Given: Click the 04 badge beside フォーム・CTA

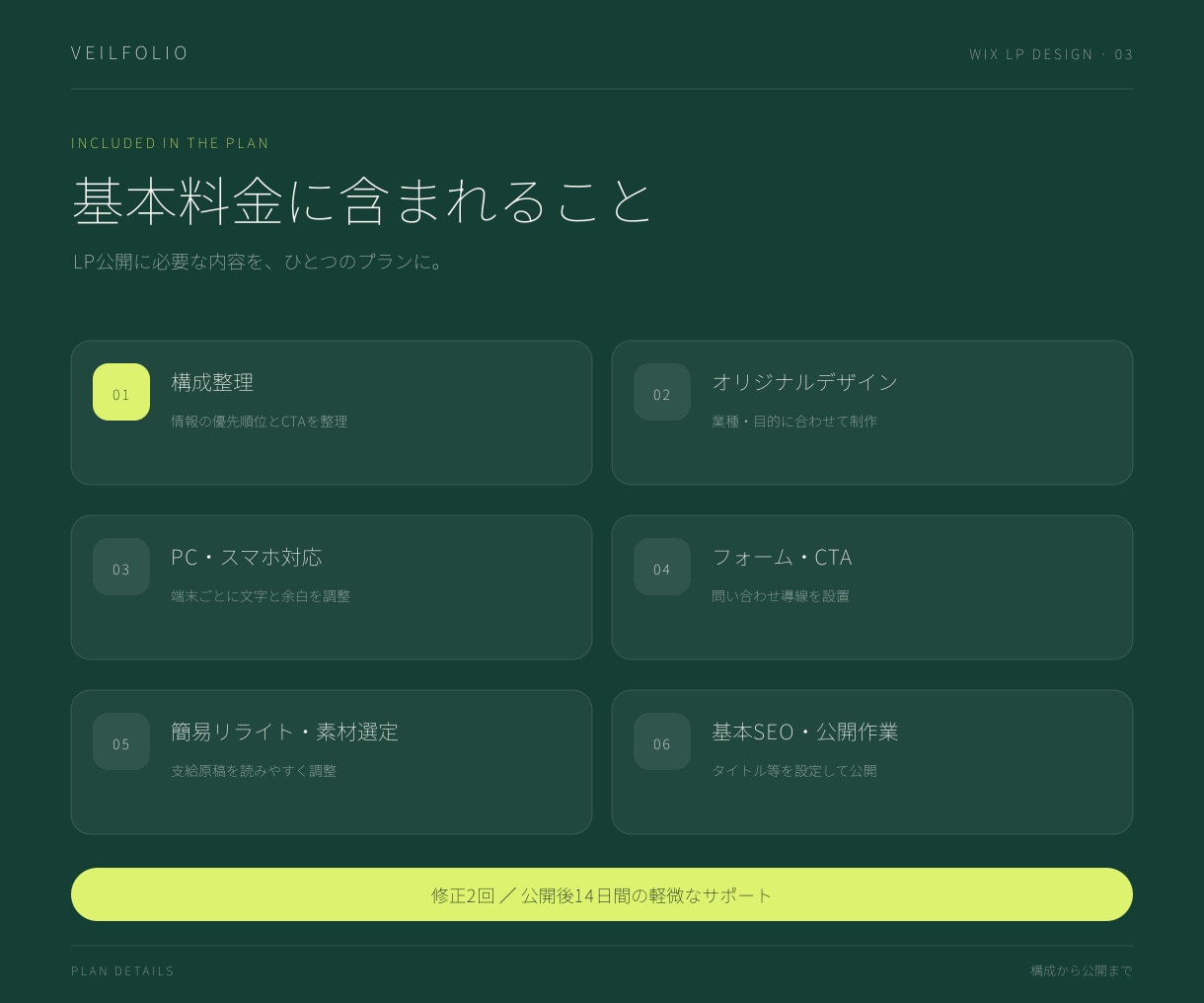Looking at the screenshot, I should 662,567.
